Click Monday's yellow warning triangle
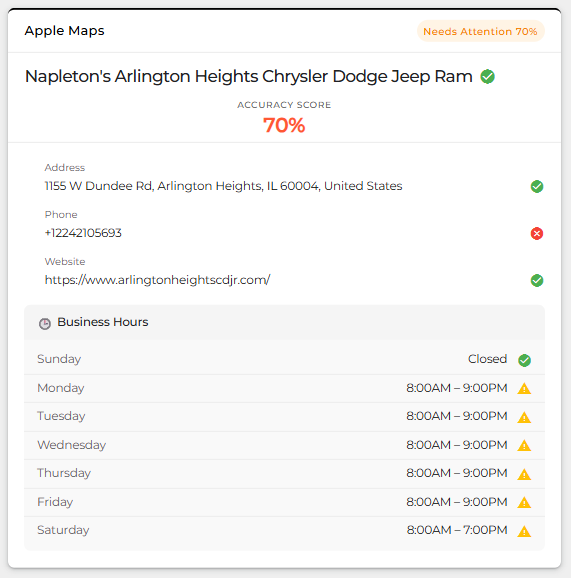Viewport: 571px width, 578px height. pos(524,389)
